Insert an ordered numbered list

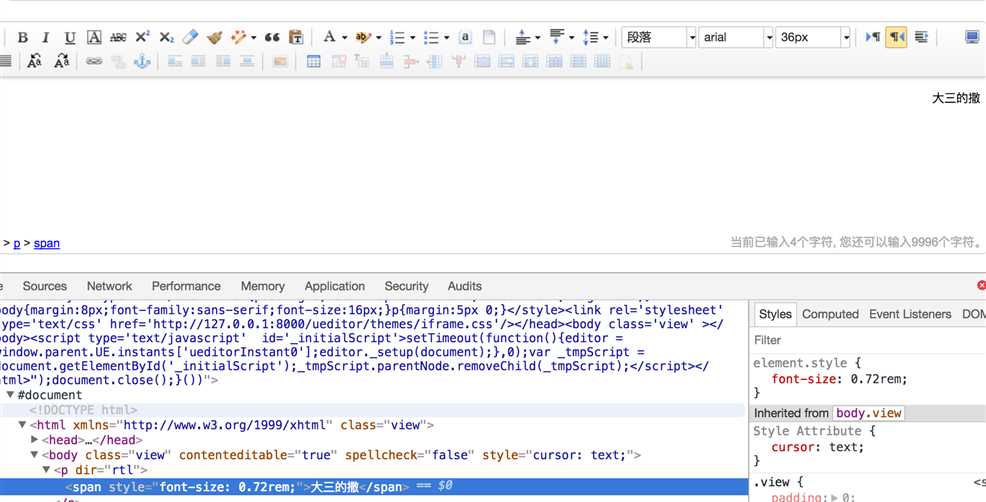coord(397,38)
